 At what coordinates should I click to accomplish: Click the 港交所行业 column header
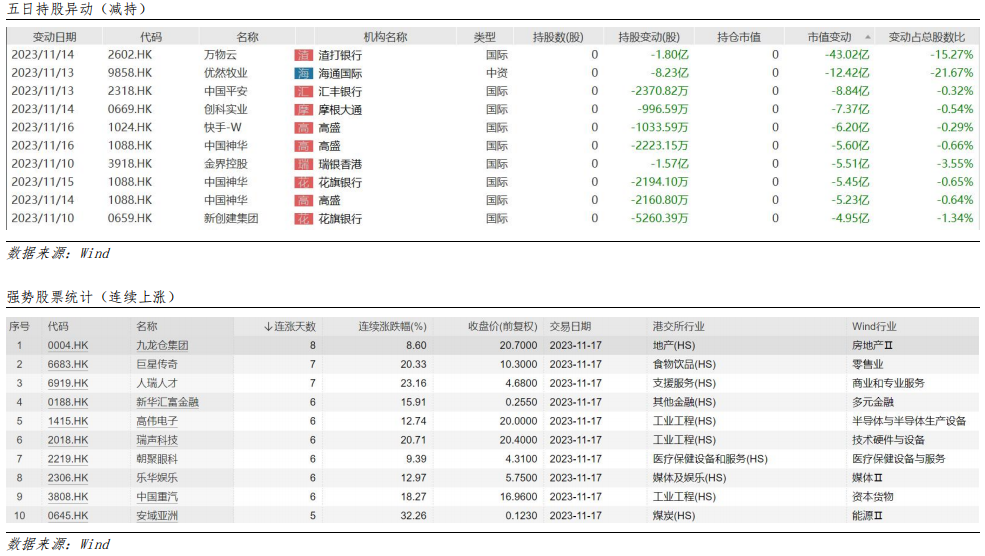[678, 327]
